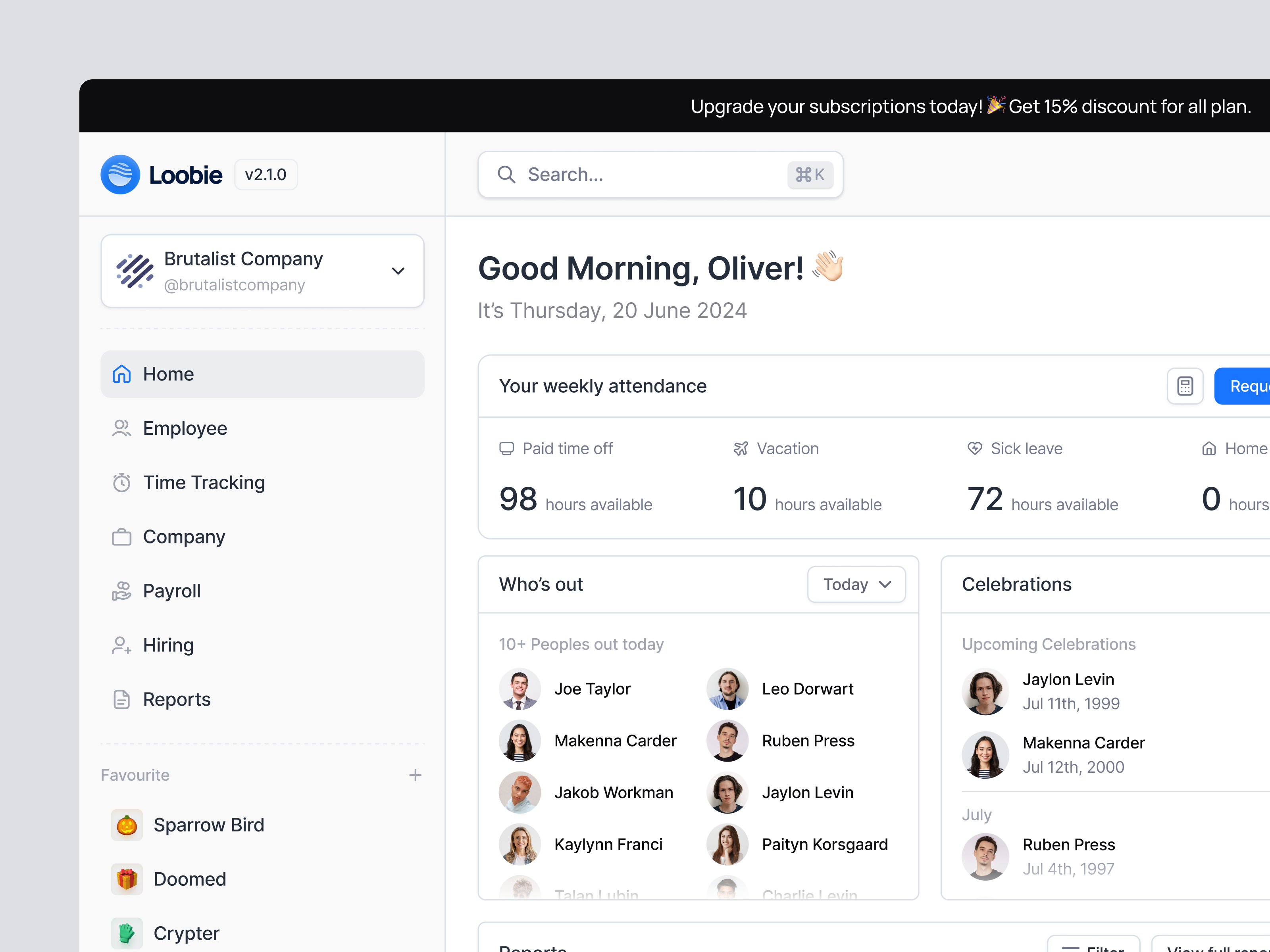Open the Today dropdown in Who's out

[856, 584]
